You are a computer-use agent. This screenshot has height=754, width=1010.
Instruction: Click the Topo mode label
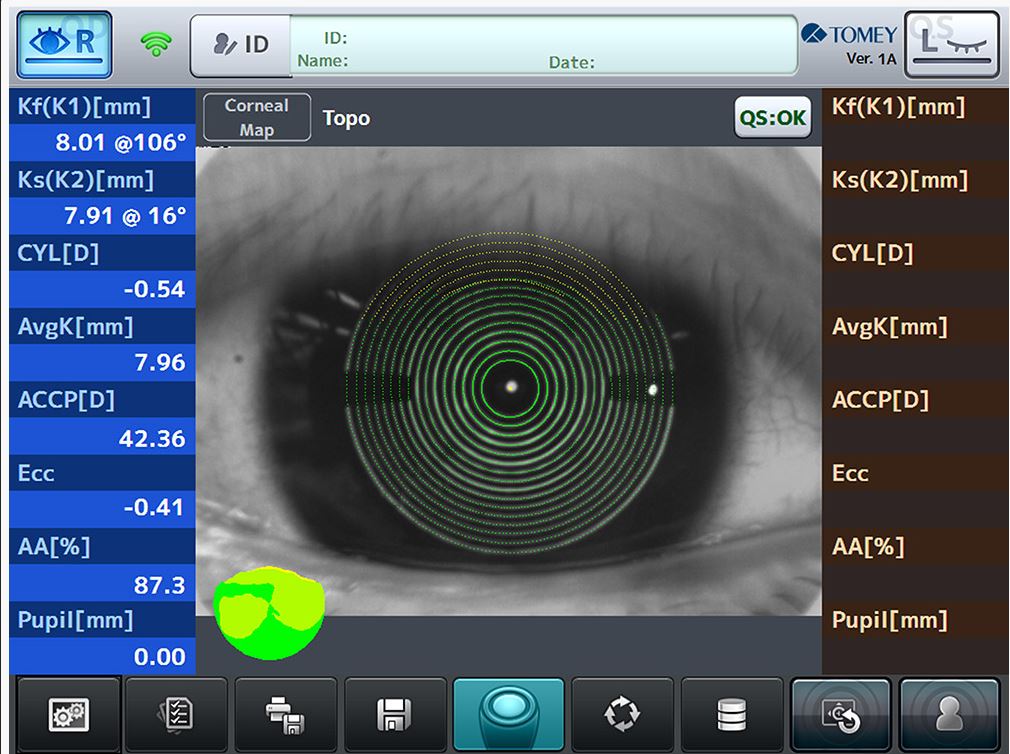[x=346, y=118]
